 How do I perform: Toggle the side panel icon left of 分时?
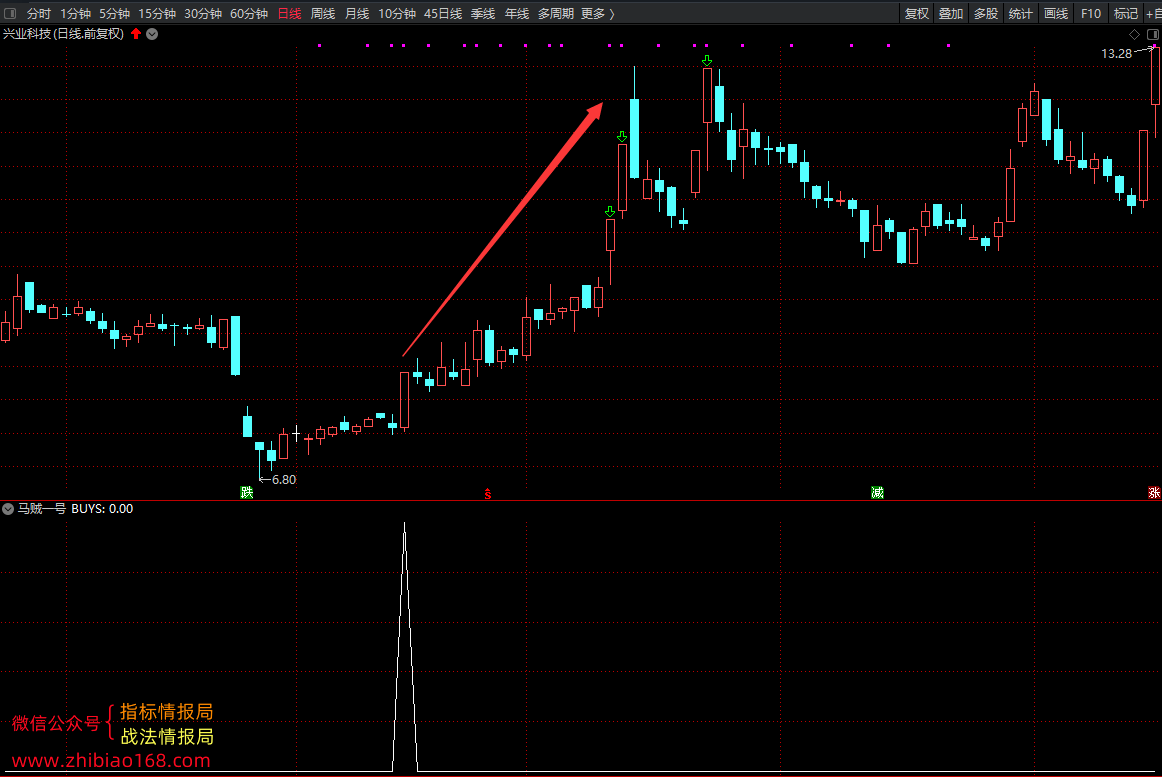[10, 13]
